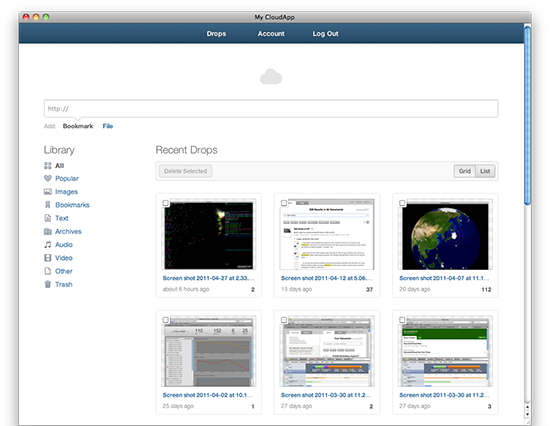This screenshot has width=550, height=426.
Task: Click the vertical scrollbar thumb
Action: click(527, 115)
